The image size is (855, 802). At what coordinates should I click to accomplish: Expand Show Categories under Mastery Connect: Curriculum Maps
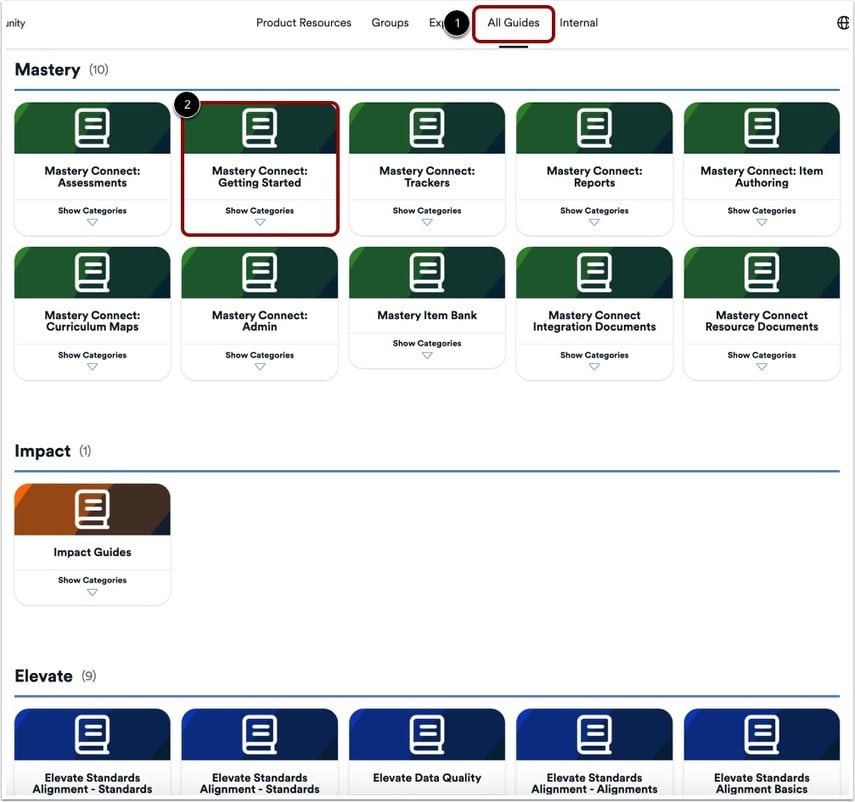92,360
